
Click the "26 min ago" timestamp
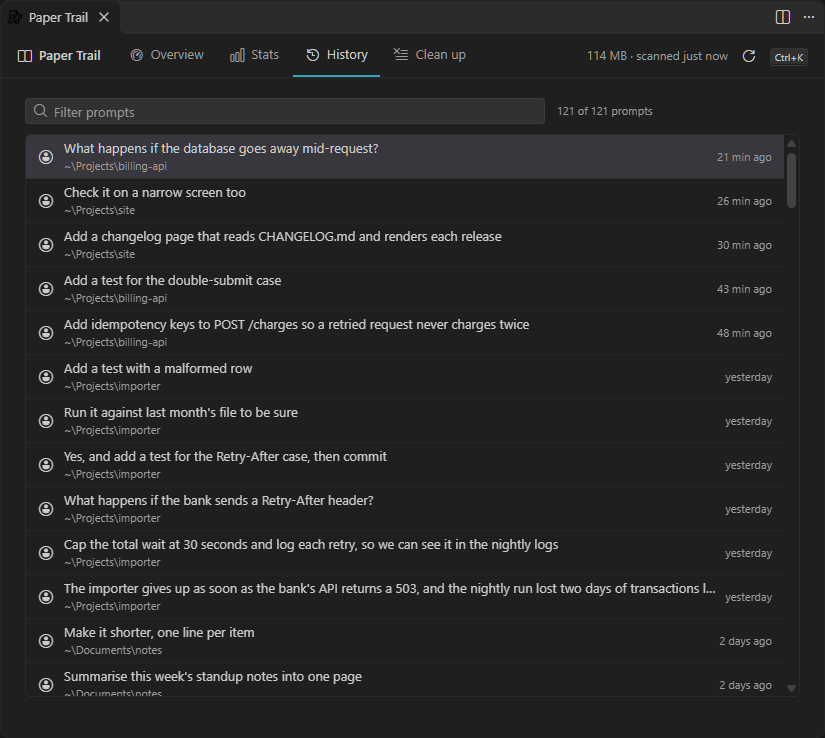[x=744, y=201]
